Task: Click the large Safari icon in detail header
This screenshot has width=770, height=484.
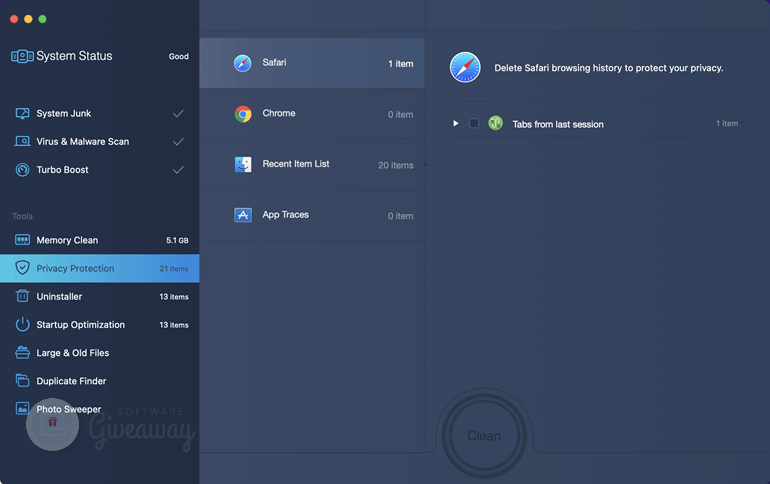Action: point(465,67)
